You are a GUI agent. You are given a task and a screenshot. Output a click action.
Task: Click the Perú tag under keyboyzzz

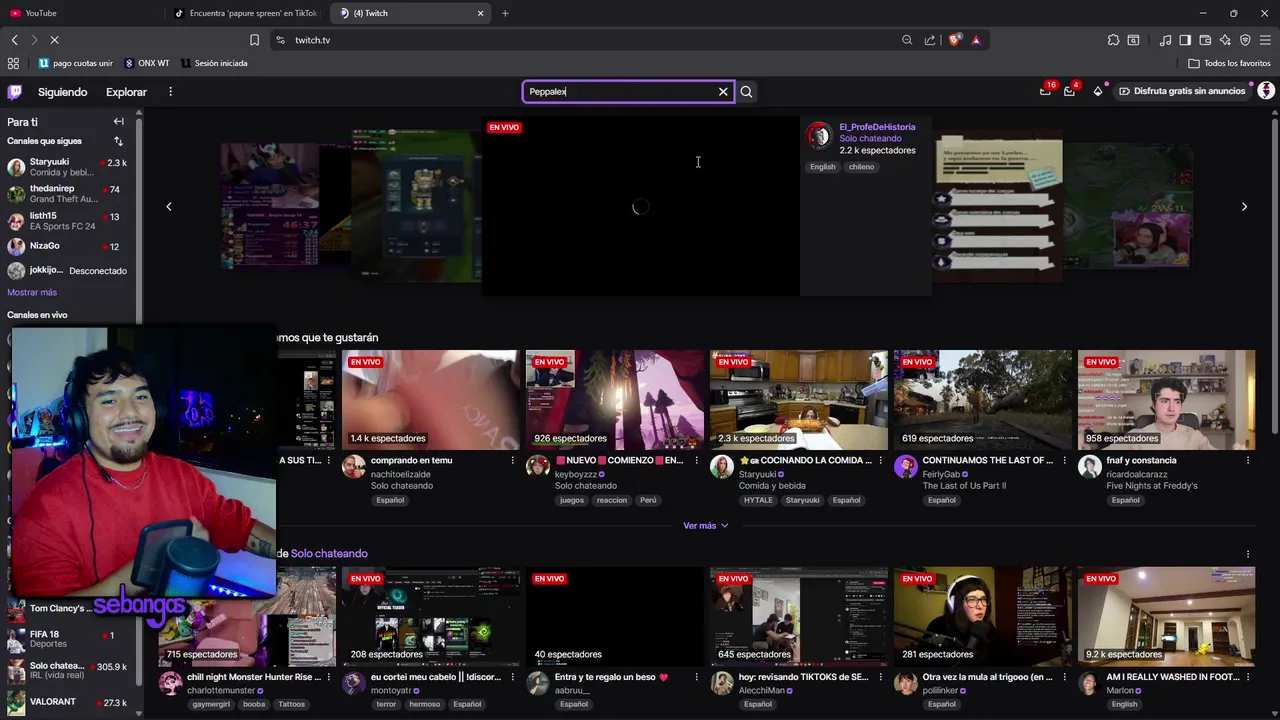point(648,500)
